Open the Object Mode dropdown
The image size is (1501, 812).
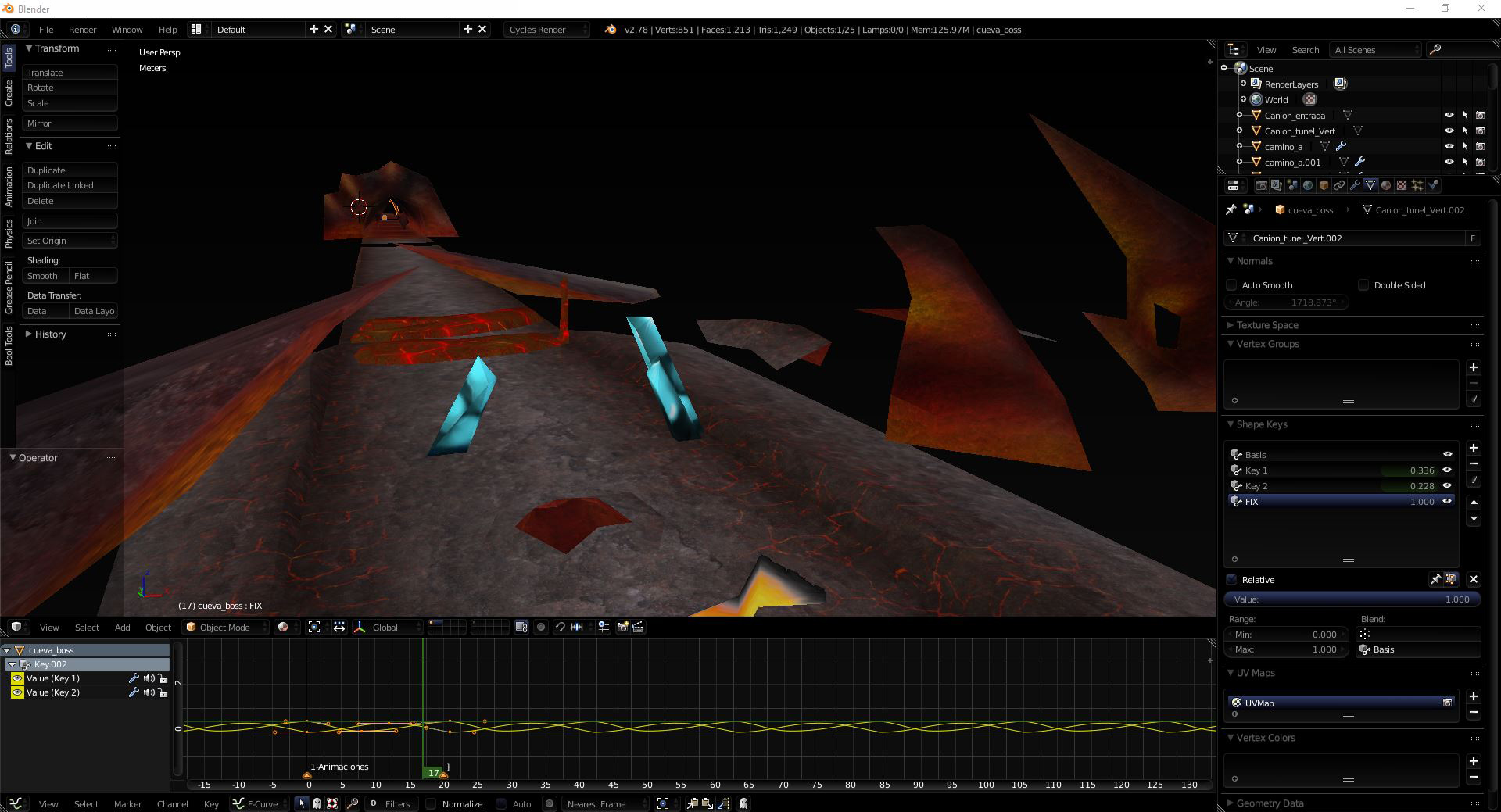(226, 627)
